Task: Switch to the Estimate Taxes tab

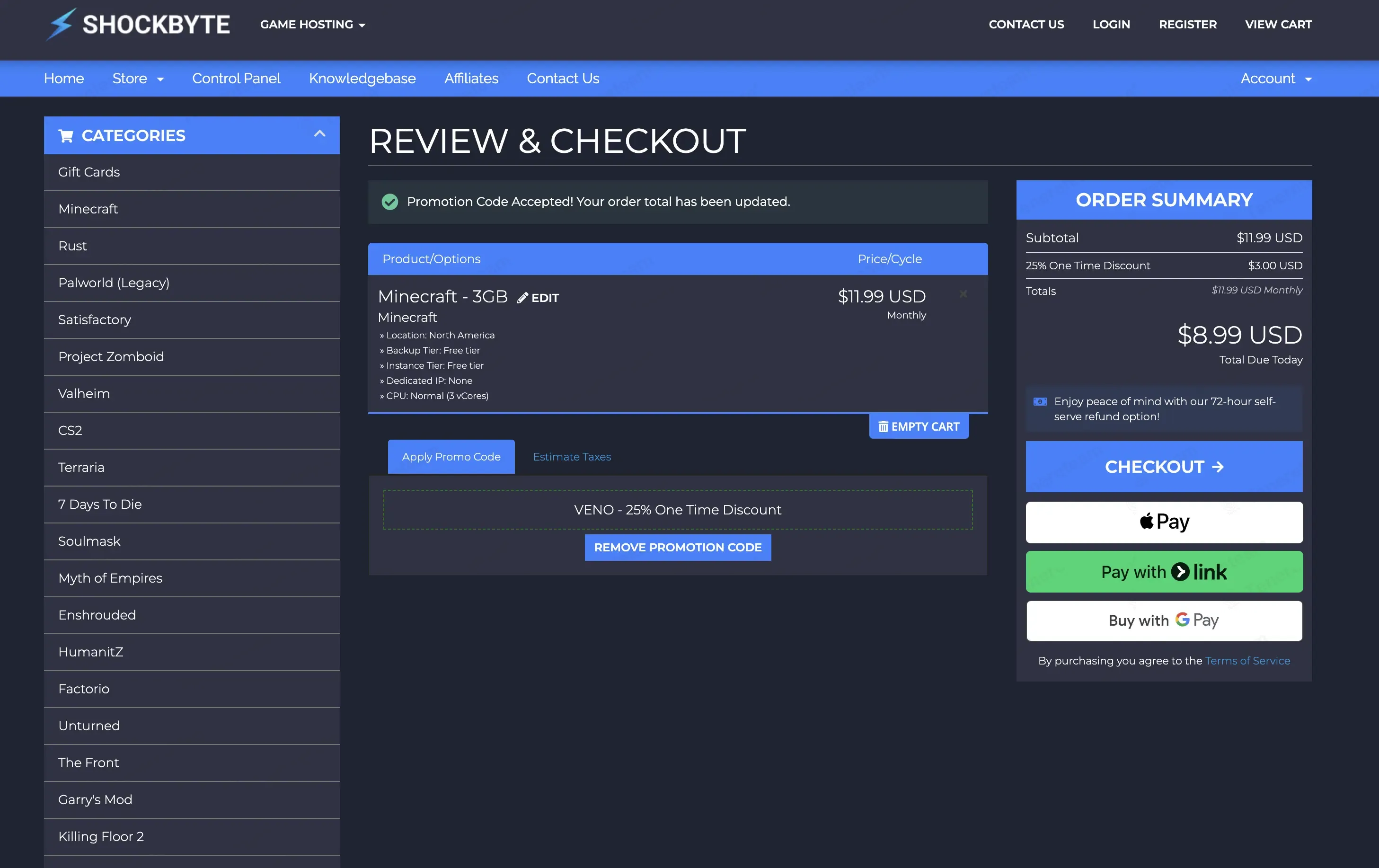Action: coord(572,456)
